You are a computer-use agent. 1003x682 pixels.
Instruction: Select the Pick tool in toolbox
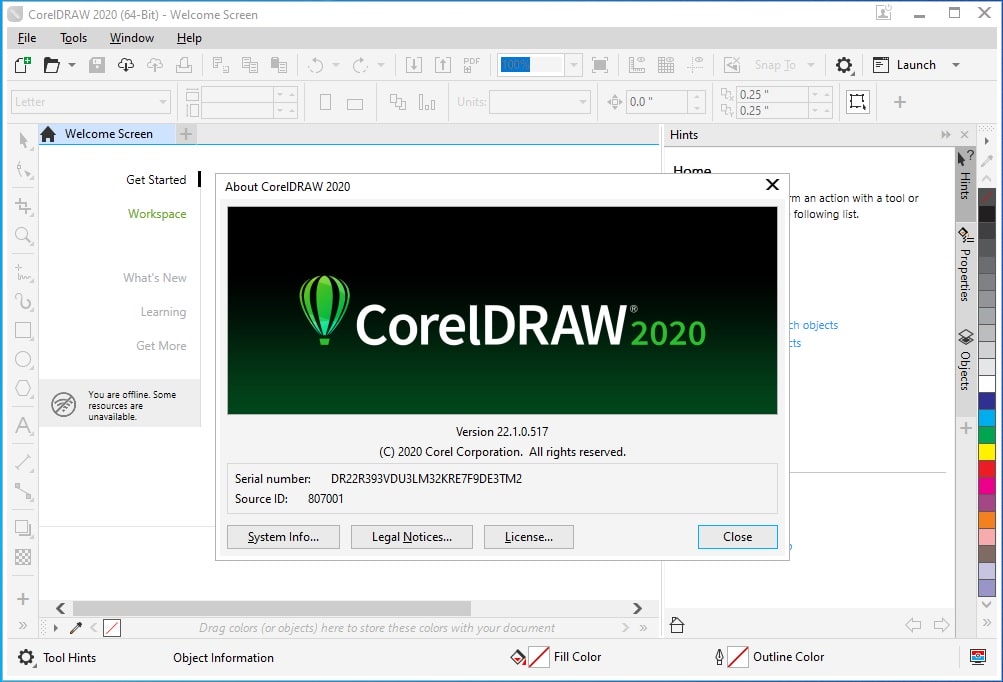pos(24,140)
